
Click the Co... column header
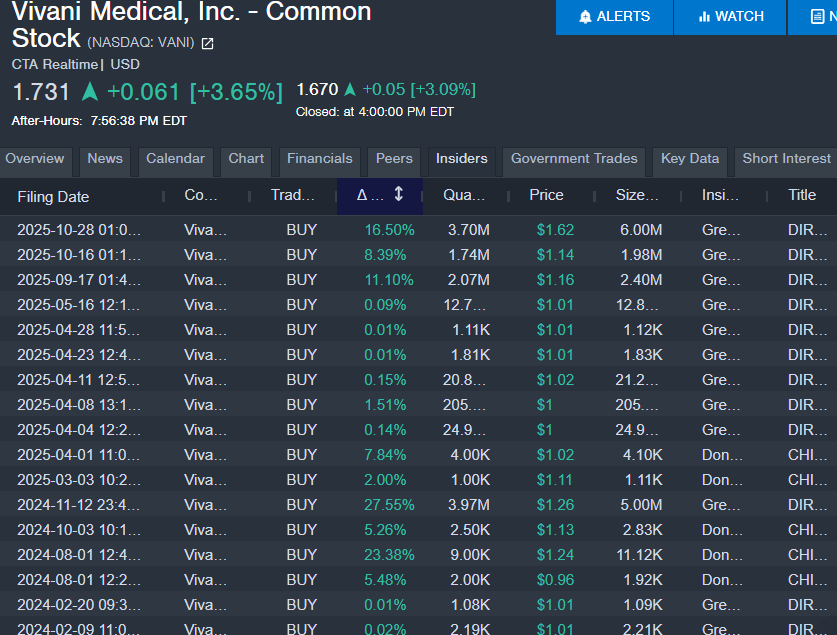click(201, 195)
